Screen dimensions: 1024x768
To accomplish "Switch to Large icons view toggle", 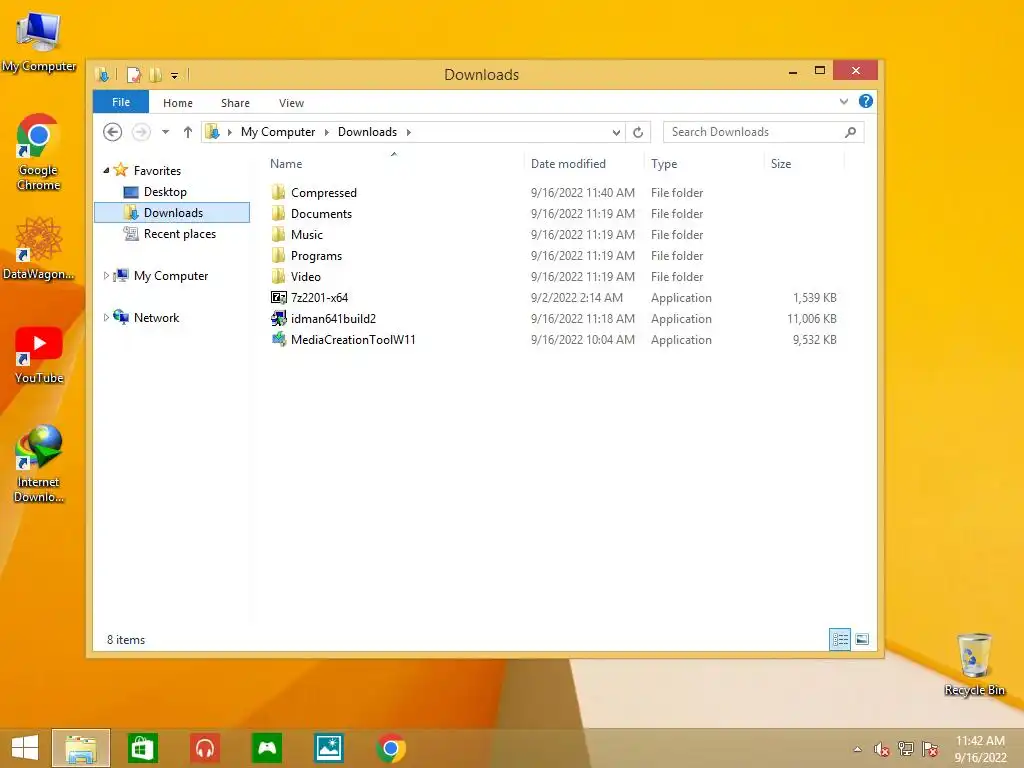I will point(862,639).
